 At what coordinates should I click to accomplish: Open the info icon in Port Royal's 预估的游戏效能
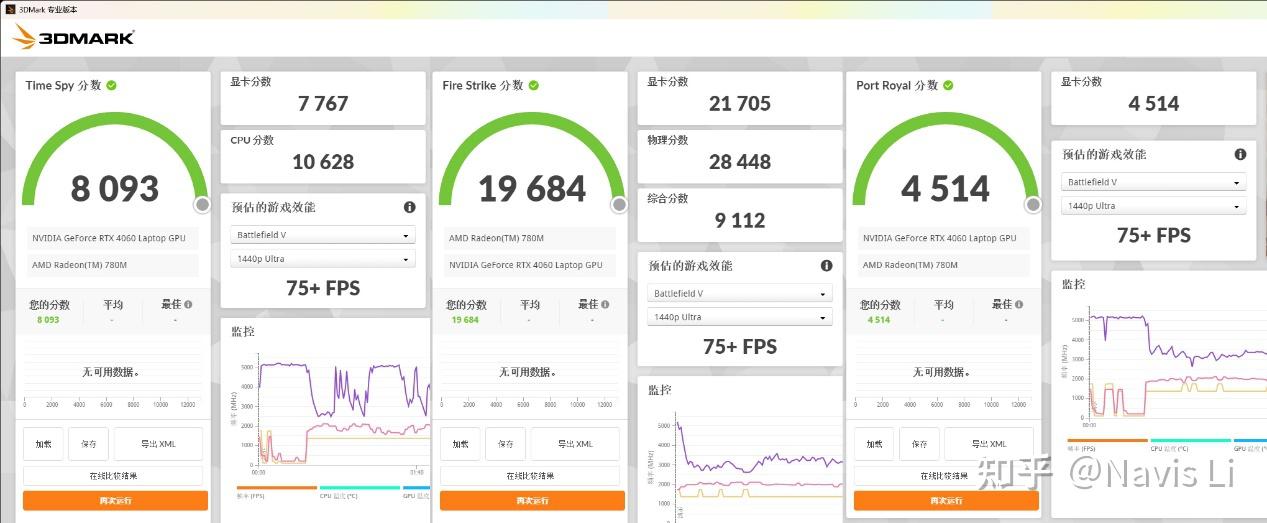[1240, 155]
